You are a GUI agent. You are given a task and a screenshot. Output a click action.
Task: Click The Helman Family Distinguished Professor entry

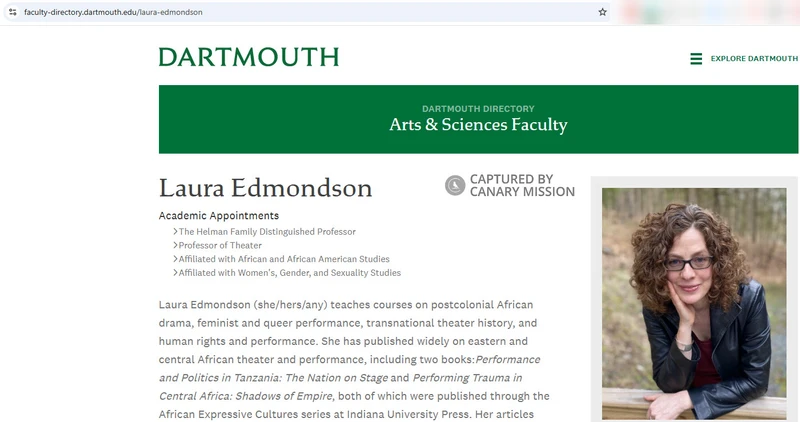coord(267,232)
